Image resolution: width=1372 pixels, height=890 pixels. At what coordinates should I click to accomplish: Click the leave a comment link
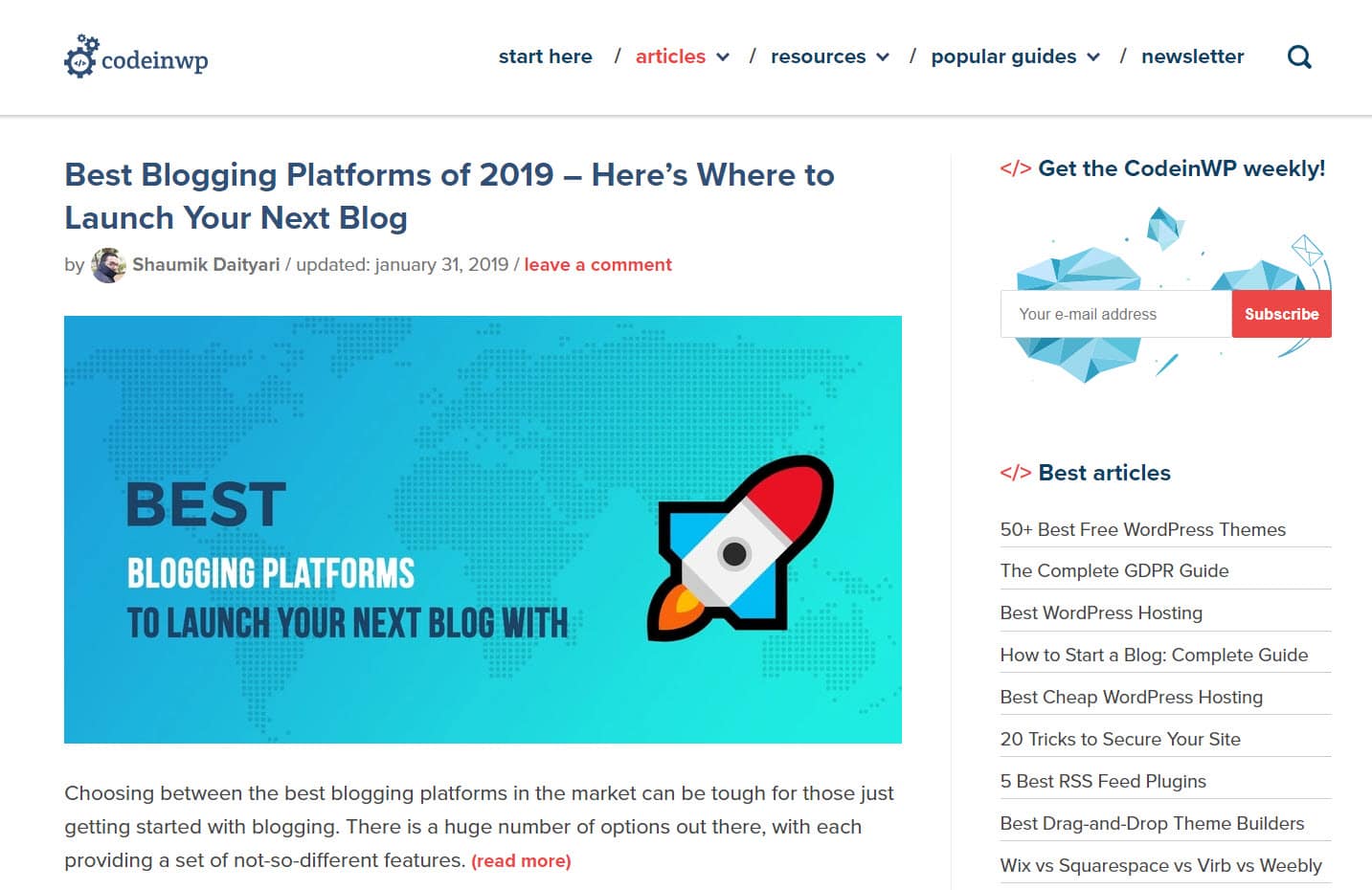click(x=597, y=264)
